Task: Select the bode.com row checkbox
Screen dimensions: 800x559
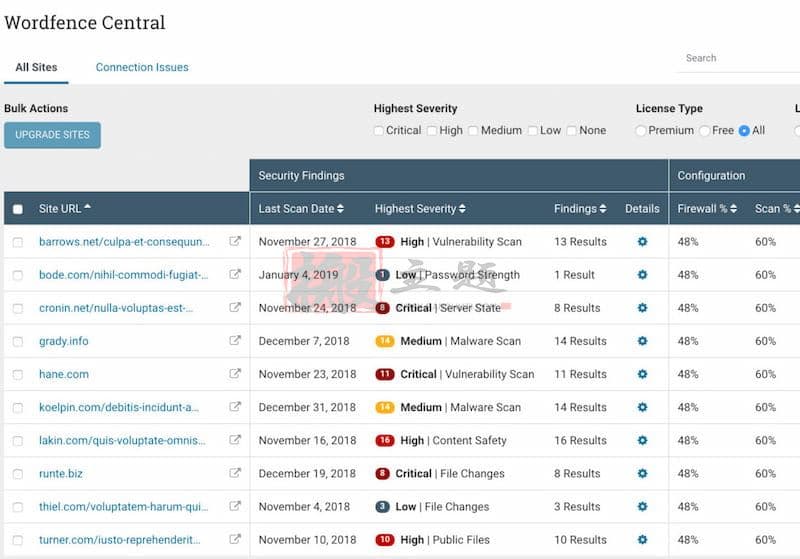Action: pos(18,275)
